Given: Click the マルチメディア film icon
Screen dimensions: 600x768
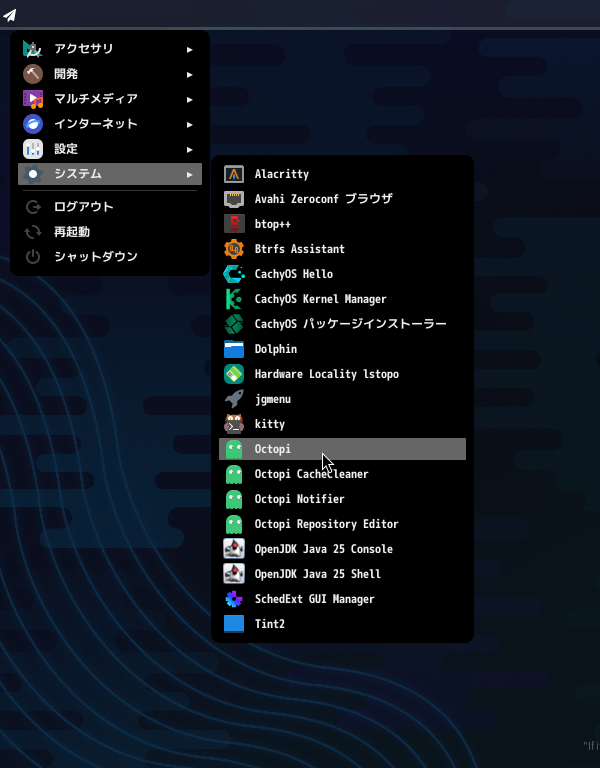Looking at the screenshot, I should pos(33,99).
